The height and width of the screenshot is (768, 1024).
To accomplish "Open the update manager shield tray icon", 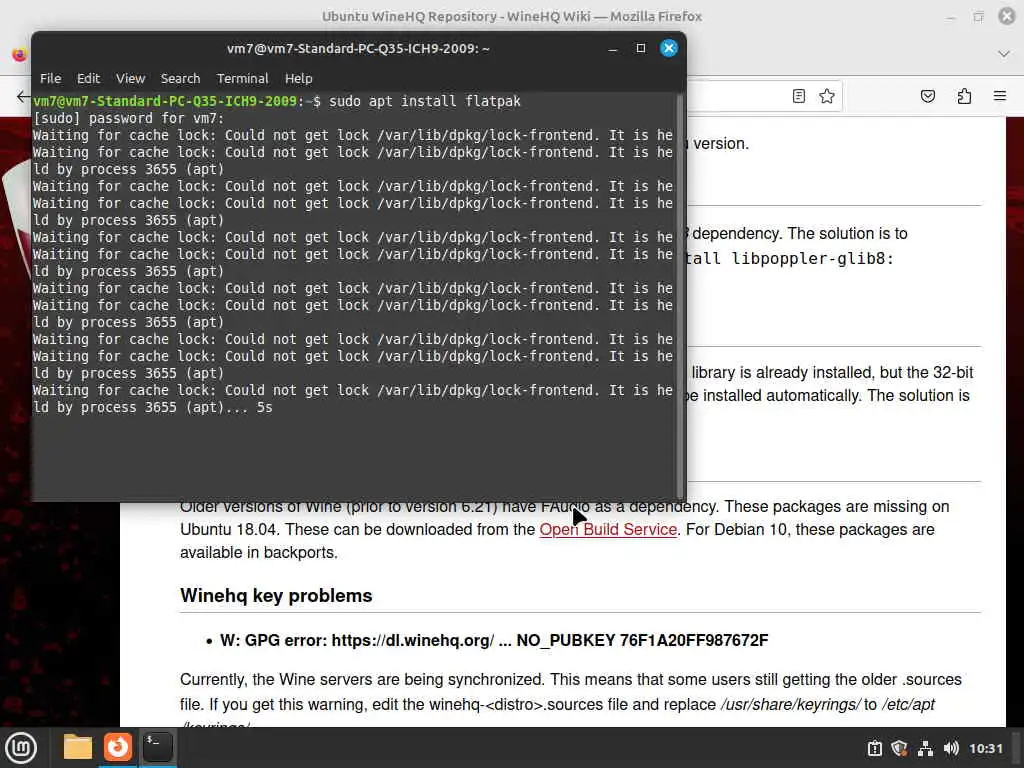I will pos(899,748).
